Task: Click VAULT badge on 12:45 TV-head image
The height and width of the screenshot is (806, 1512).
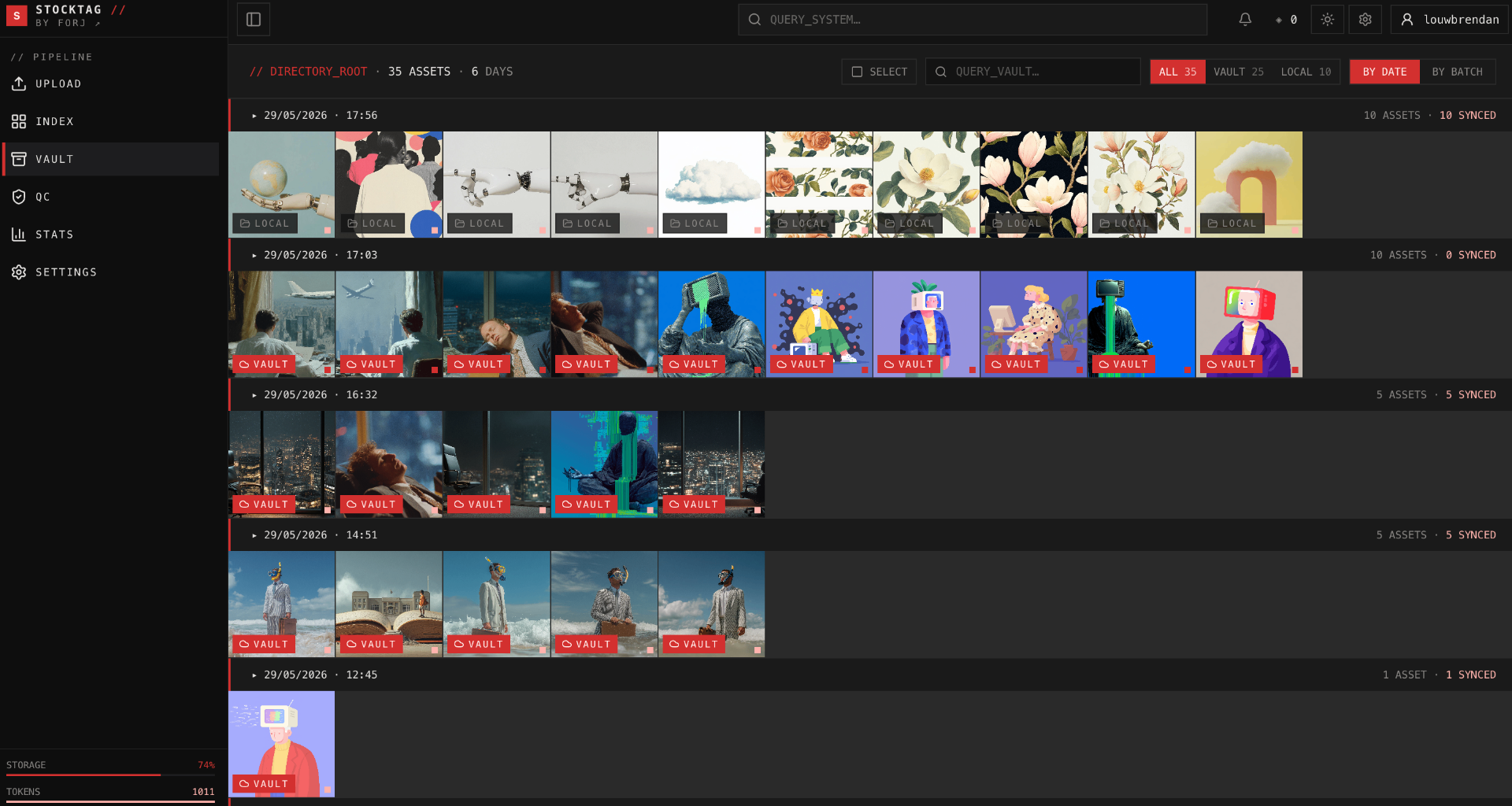Action: pos(264,784)
